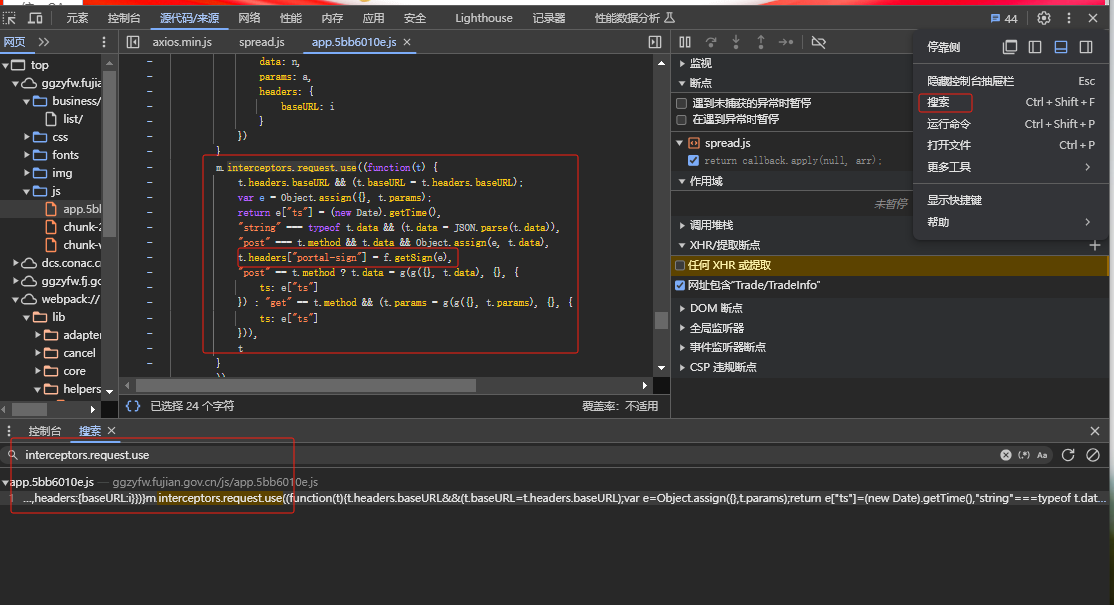Open drawer three-dot menu
The image size is (1114, 605).
pyautogui.click(x=9, y=431)
